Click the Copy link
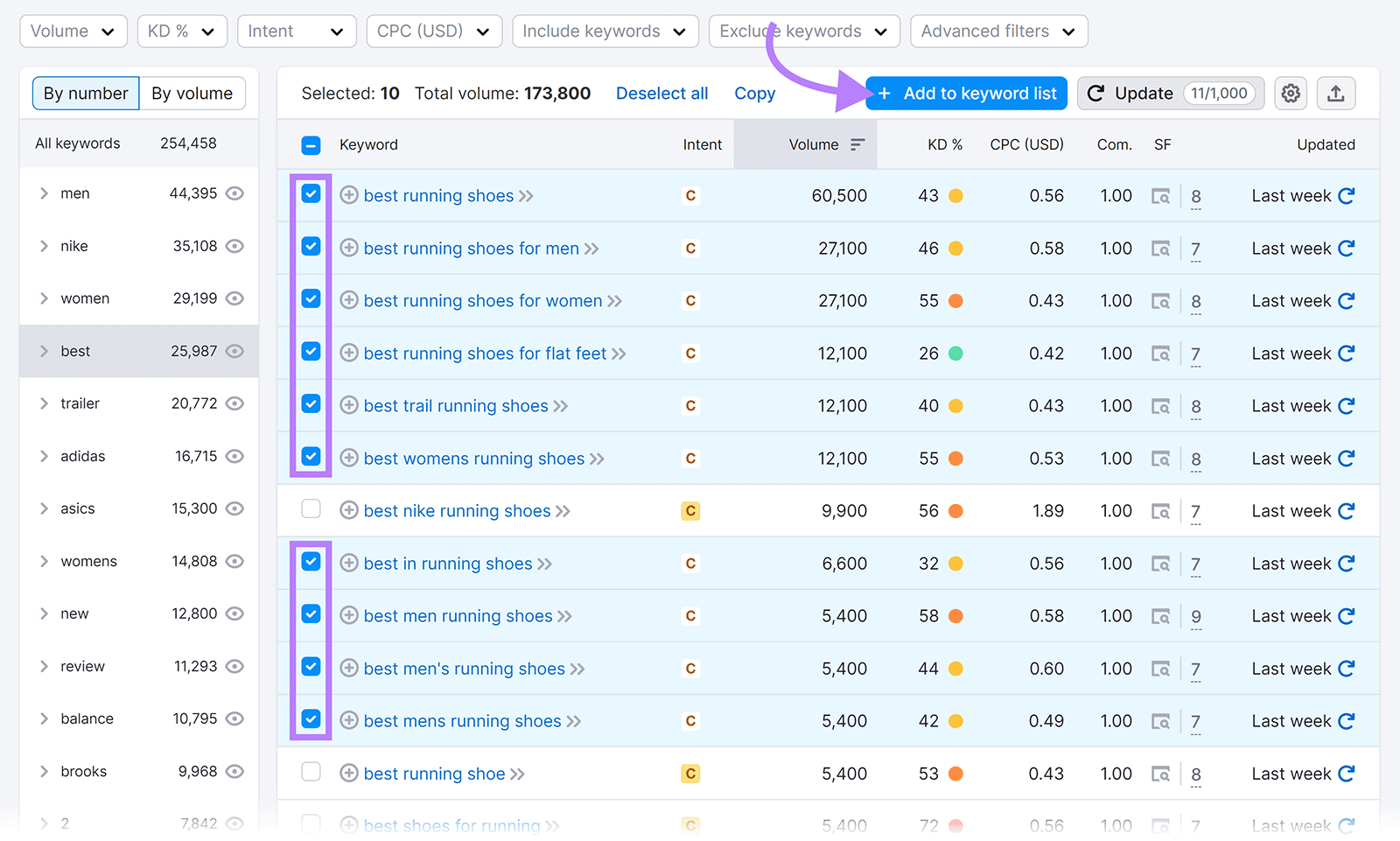Screen dimensions: 1400x841 point(755,94)
